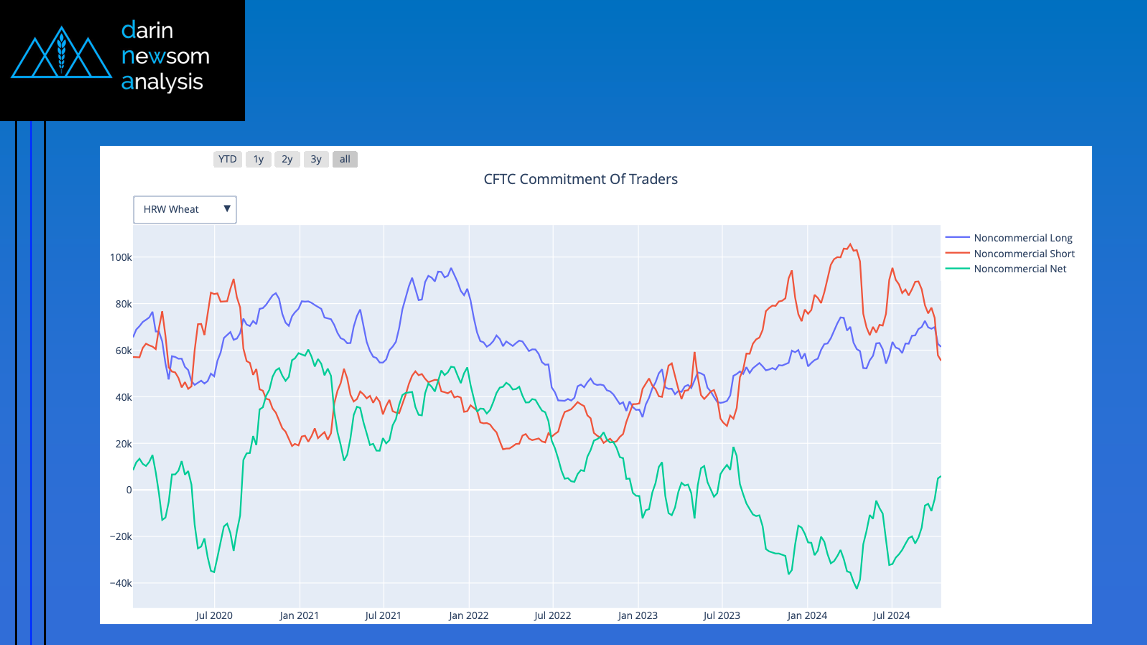Screen dimensions: 1147x645
Task: Click the 'darin newsom analysis' brand text
Action: 164,56
